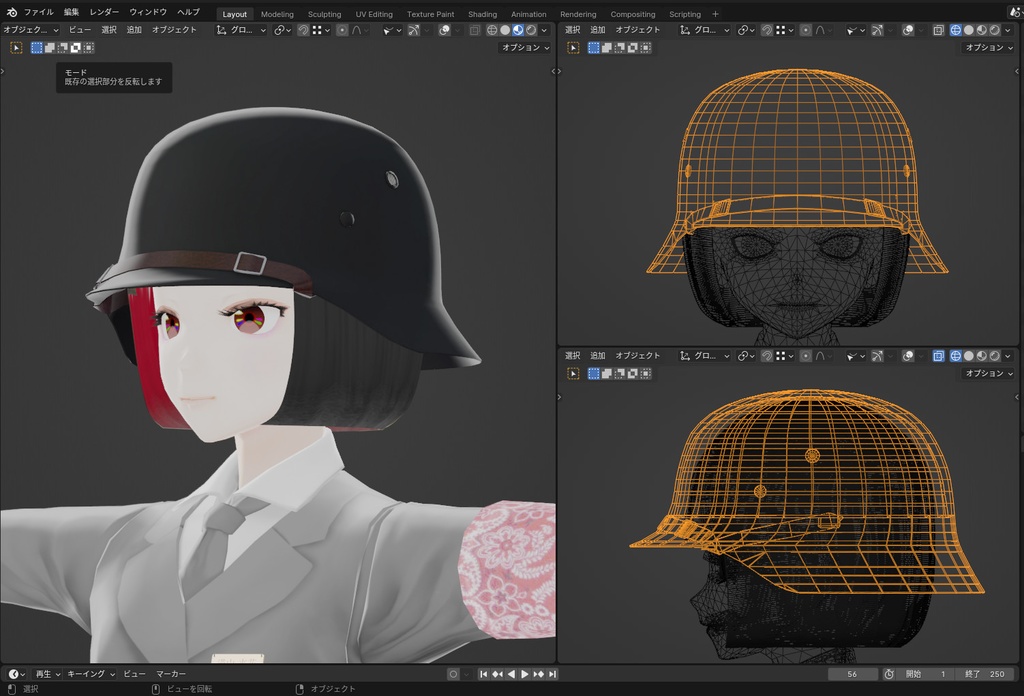Jump to next keyframe in timeline

coord(539,674)
